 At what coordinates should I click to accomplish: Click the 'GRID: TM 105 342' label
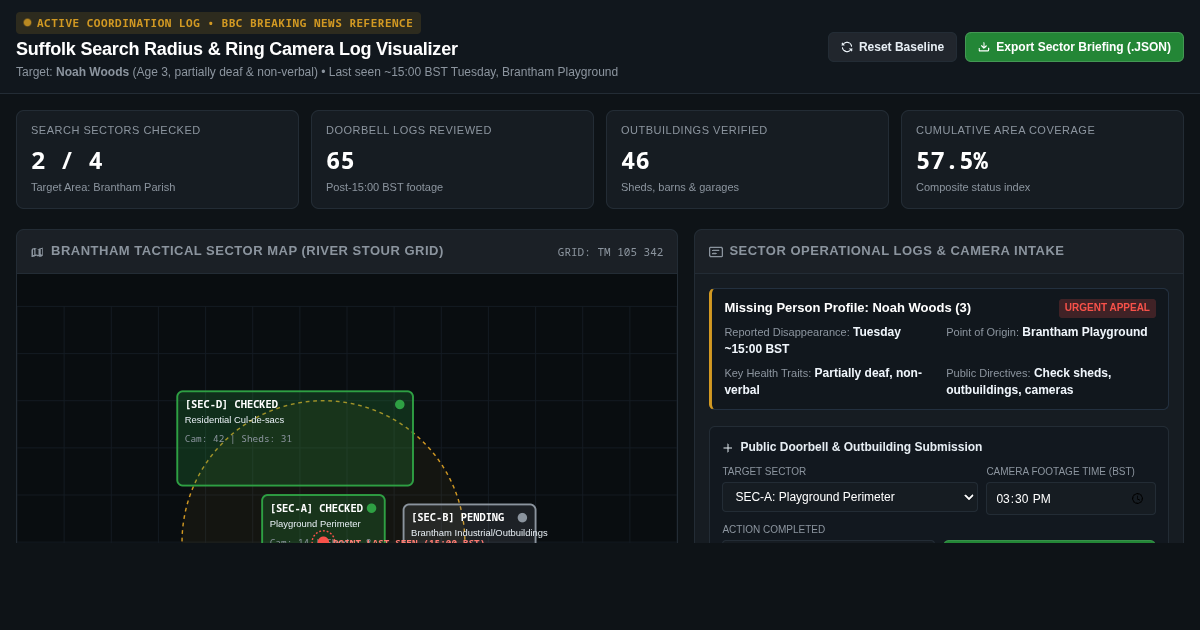point(610,252)
